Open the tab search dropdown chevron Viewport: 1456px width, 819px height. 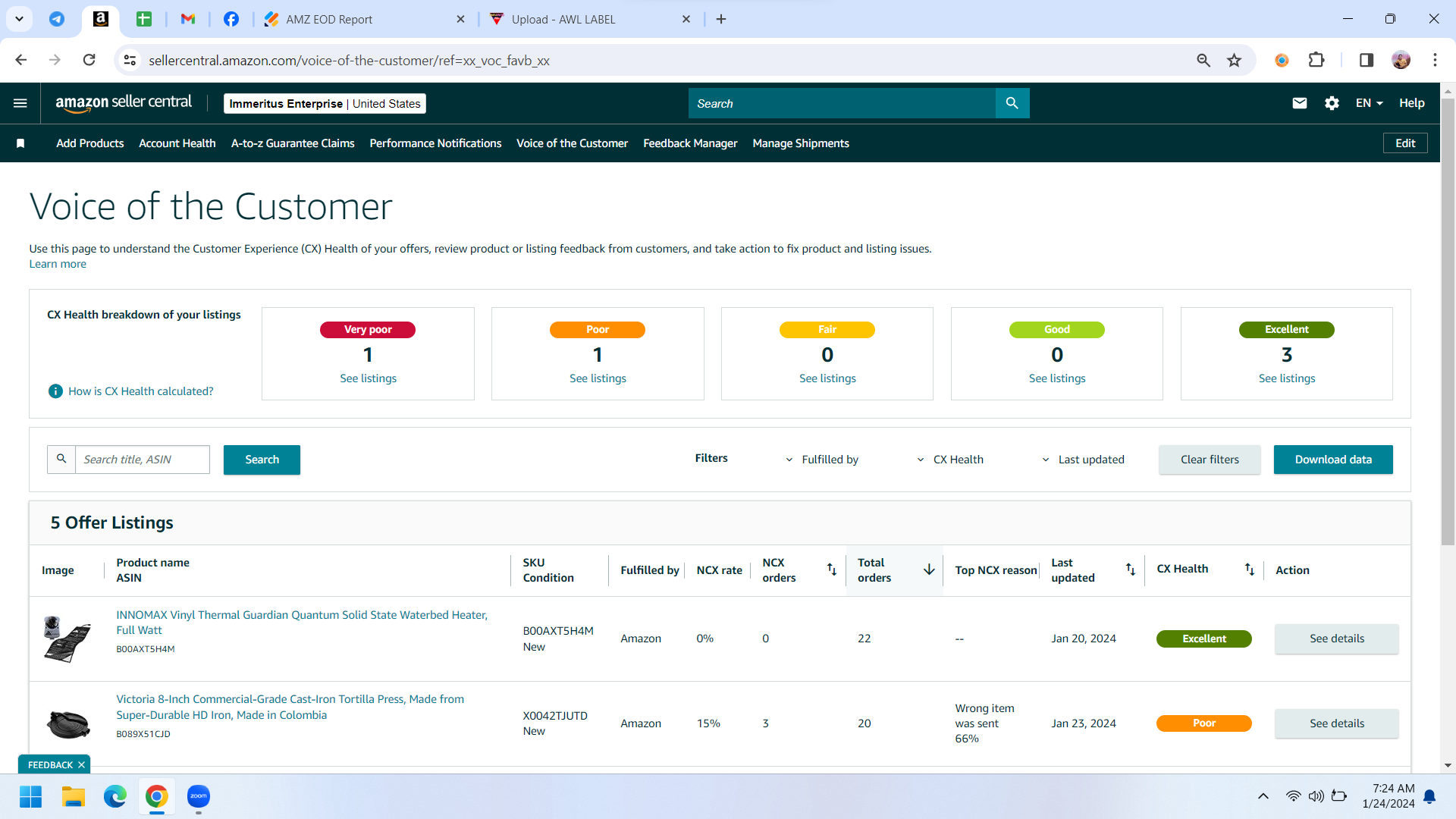point(19,19)
